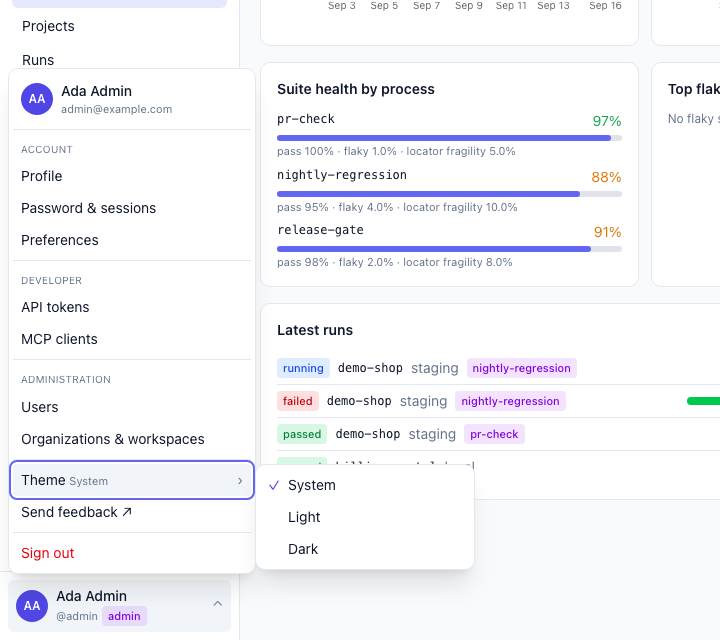
Task: Open the Runs sidebar item
Action: pyautogui.click(x=38, y=60)
